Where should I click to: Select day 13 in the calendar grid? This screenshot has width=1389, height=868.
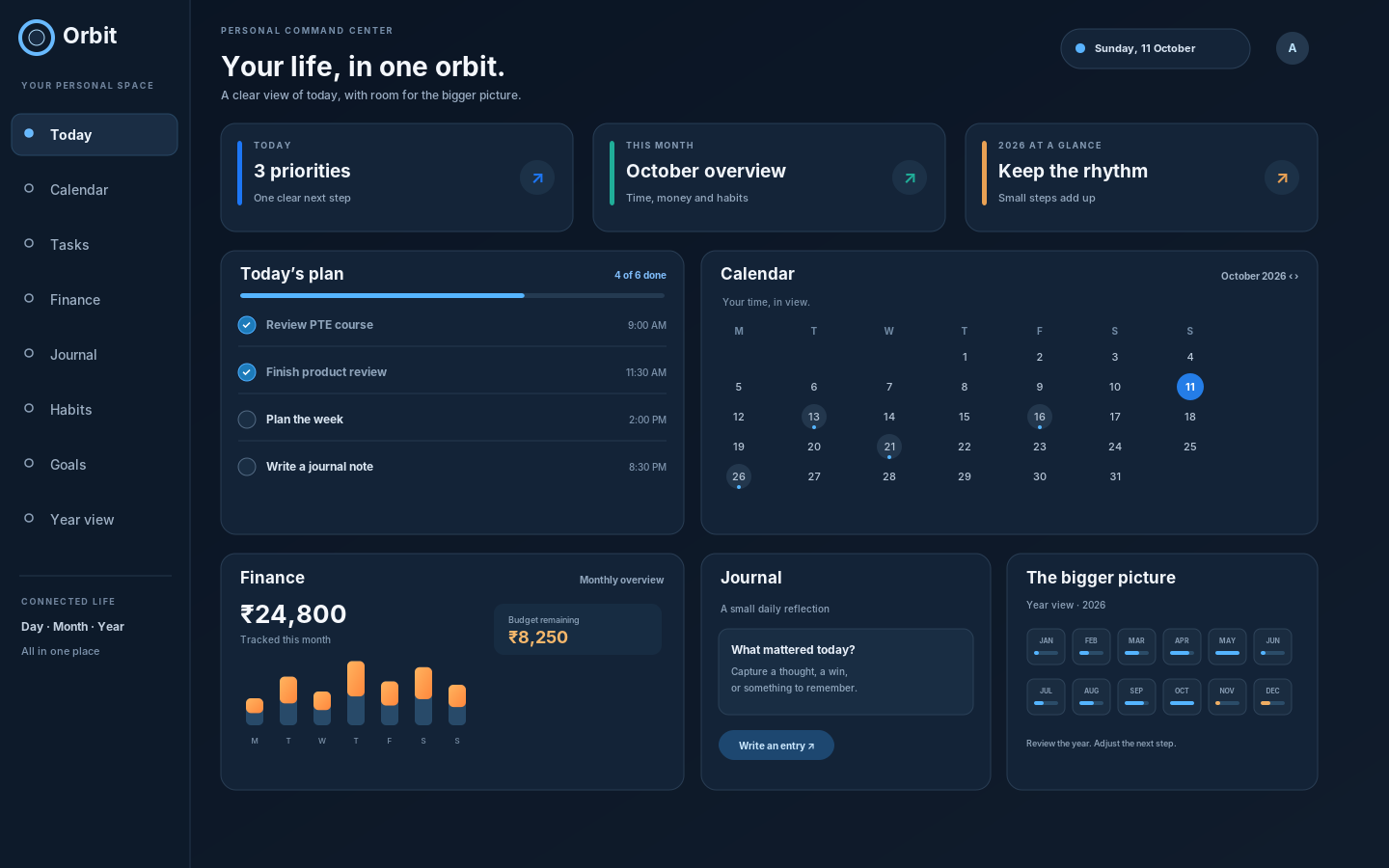814,417
